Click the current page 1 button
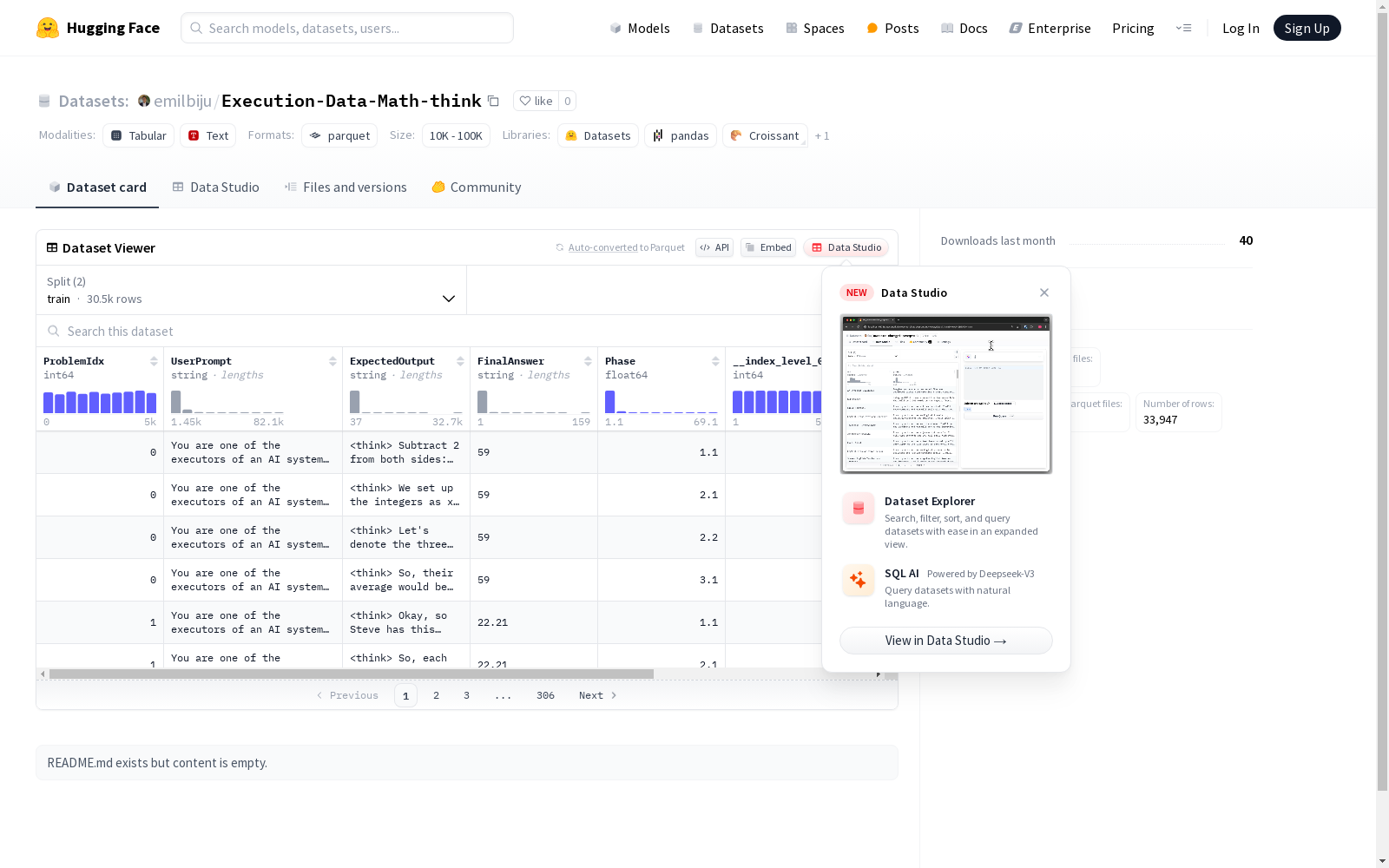Image resolution: width=1389 pixels, height=868 pixels. [x=405, y=695]
